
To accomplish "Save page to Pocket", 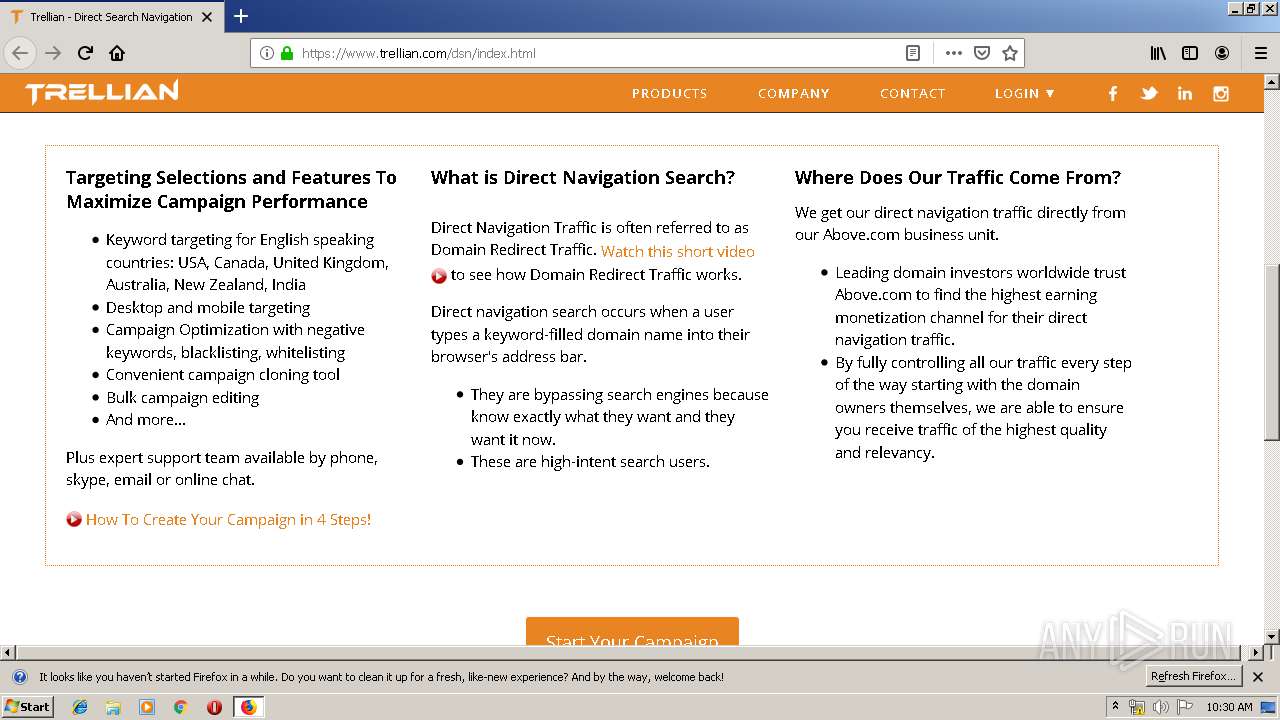I will (x=982, y=53).
